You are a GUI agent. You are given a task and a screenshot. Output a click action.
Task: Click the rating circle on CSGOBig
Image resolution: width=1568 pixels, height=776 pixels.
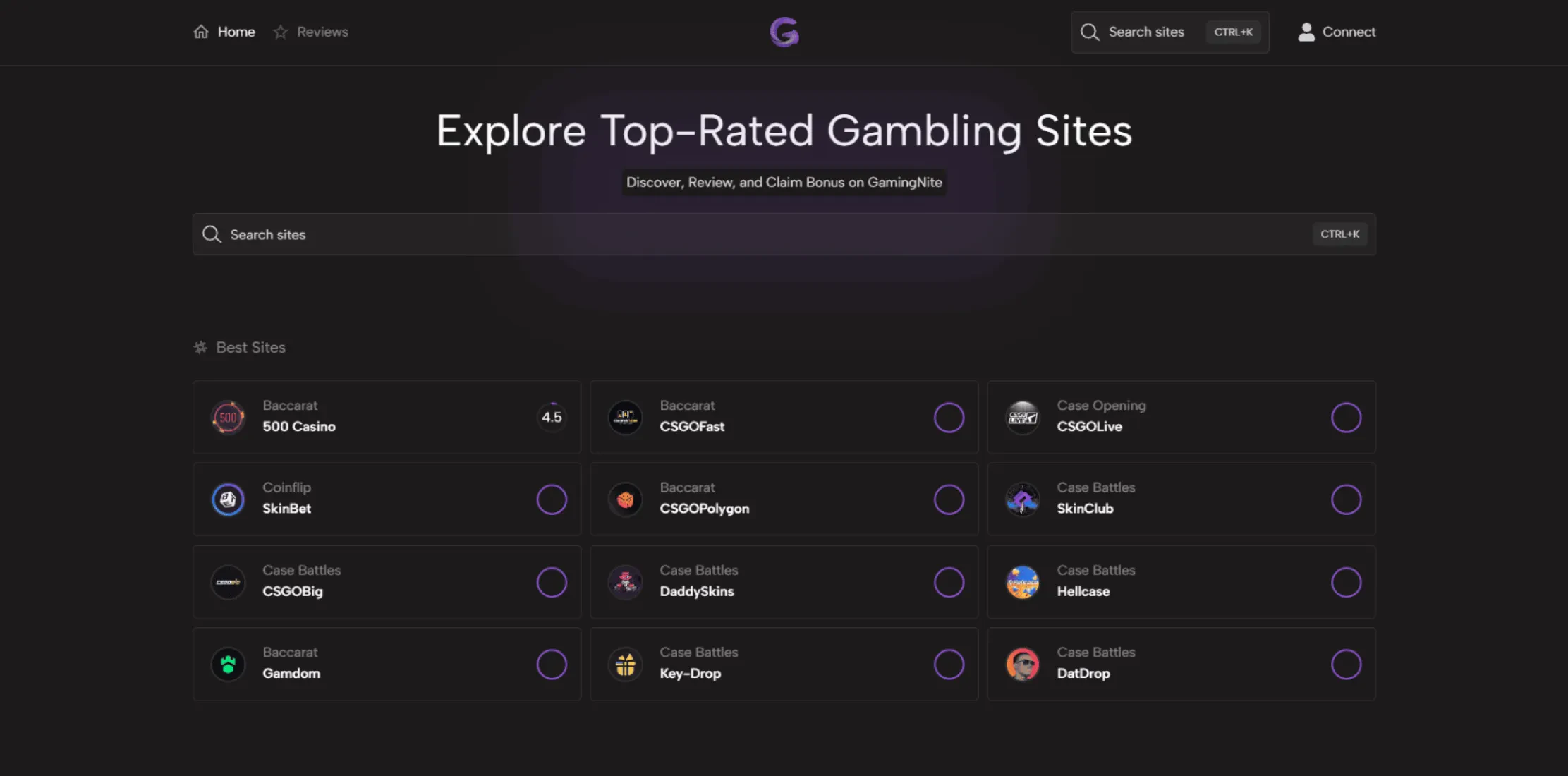tap(552, 582)
